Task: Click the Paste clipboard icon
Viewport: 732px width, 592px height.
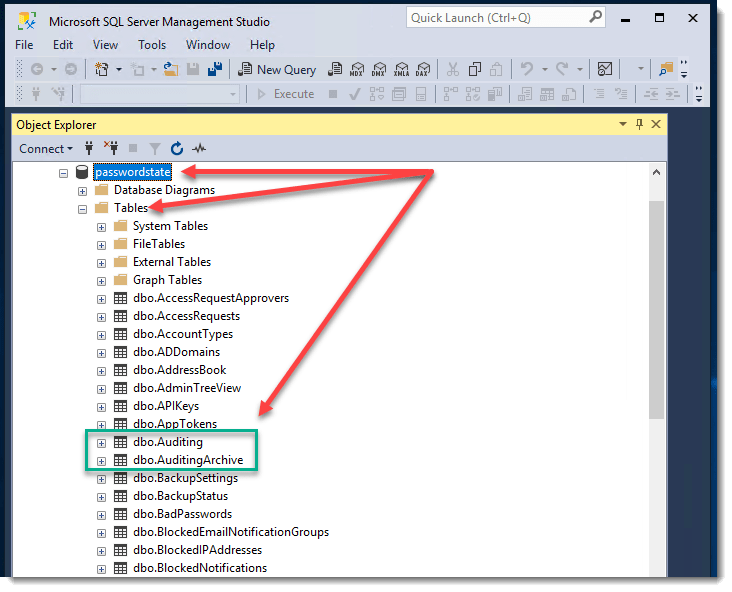Action: 496,70
